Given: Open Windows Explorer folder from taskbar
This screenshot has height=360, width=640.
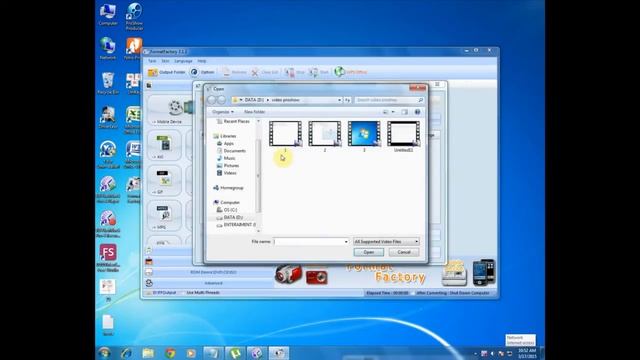Looking at the screenshot, I should click(x=148, y=353).
